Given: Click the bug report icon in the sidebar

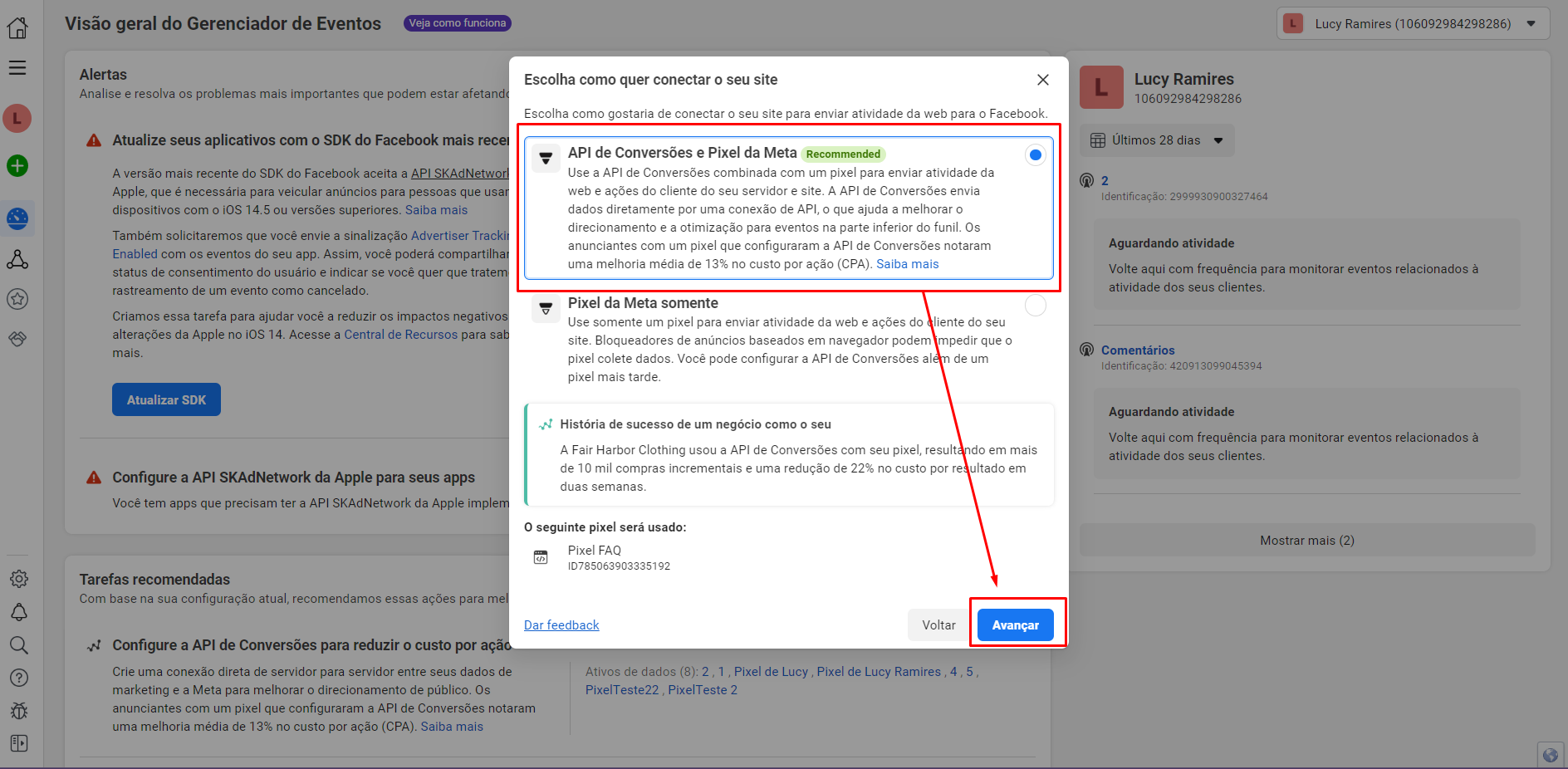Looking at the screenshot, I should 18,711.
